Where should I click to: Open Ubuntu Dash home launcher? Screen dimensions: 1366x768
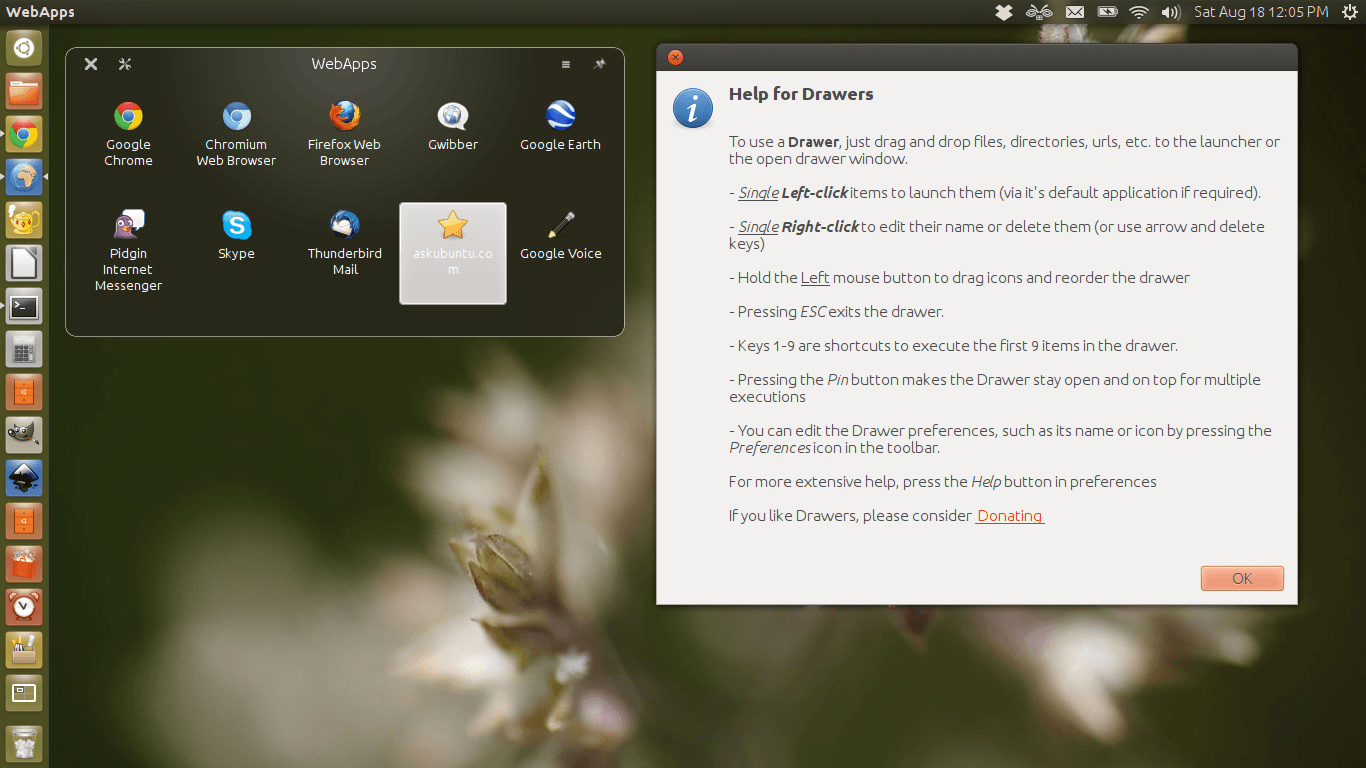pyautogui.click(x=24, y=47)
